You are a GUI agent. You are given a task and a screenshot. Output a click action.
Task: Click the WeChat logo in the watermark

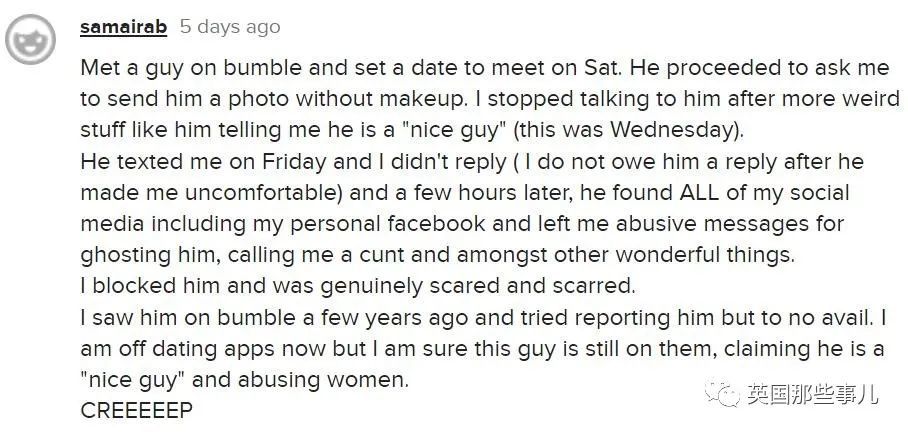(x=722, y=394)
